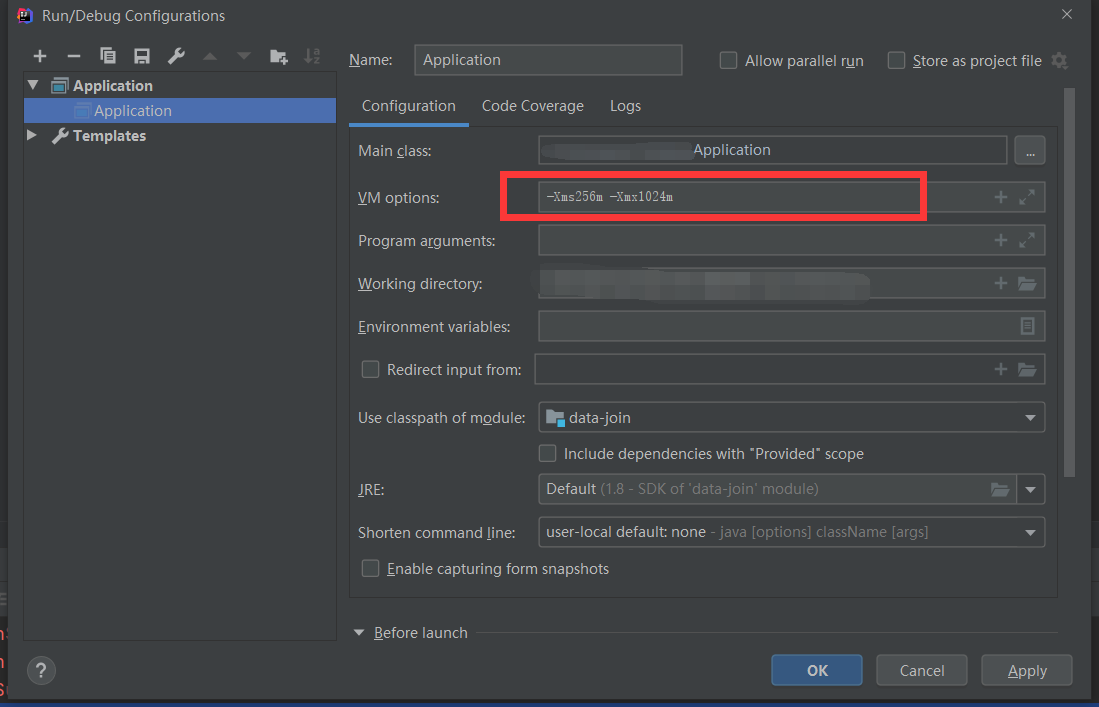Enable Allow parallel run checkbox
The width and height of the screenshot is (1099, 707).
728,61
